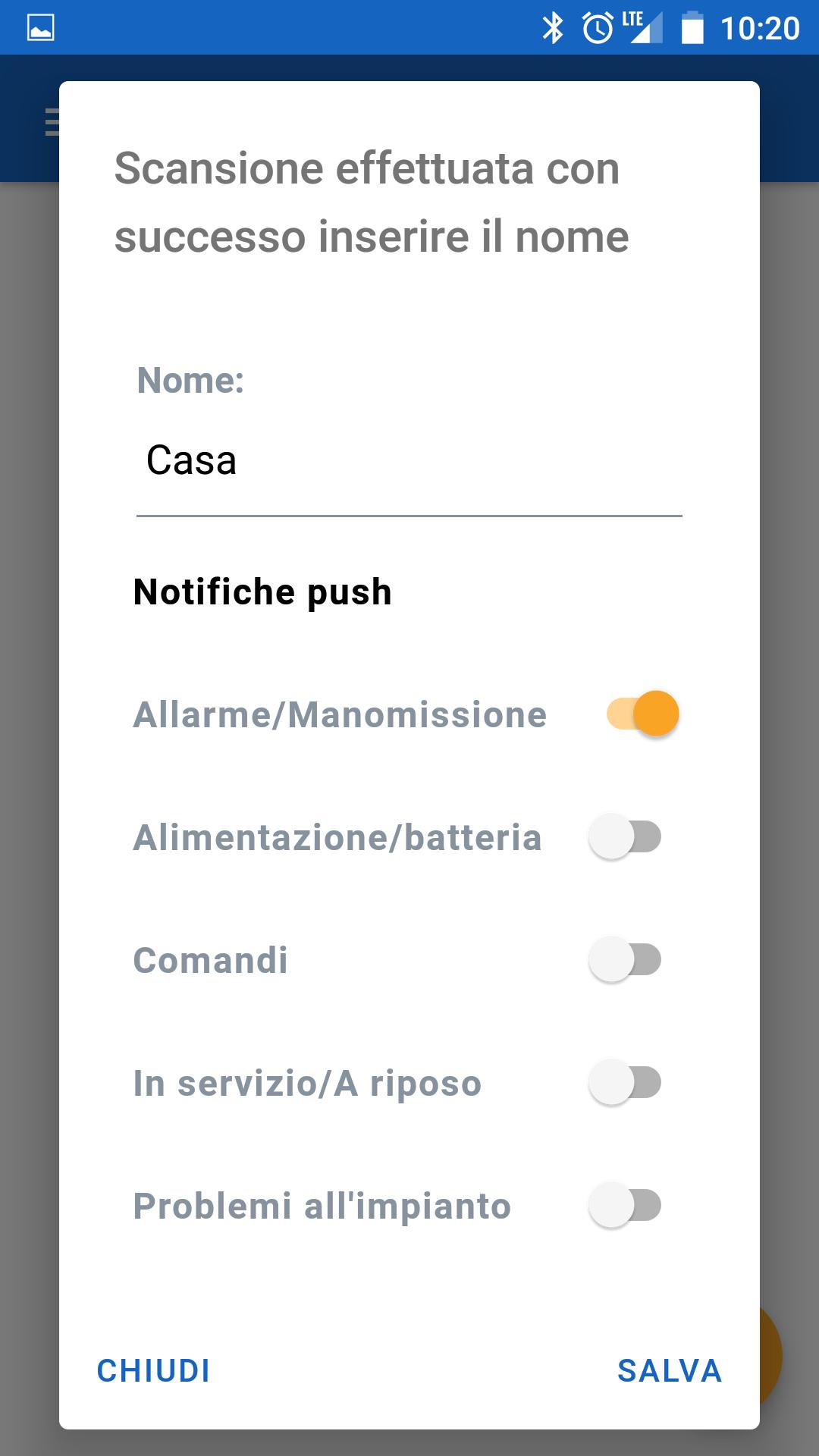
Task: Tap the battery icon in status bar
Action: point(692,28)
